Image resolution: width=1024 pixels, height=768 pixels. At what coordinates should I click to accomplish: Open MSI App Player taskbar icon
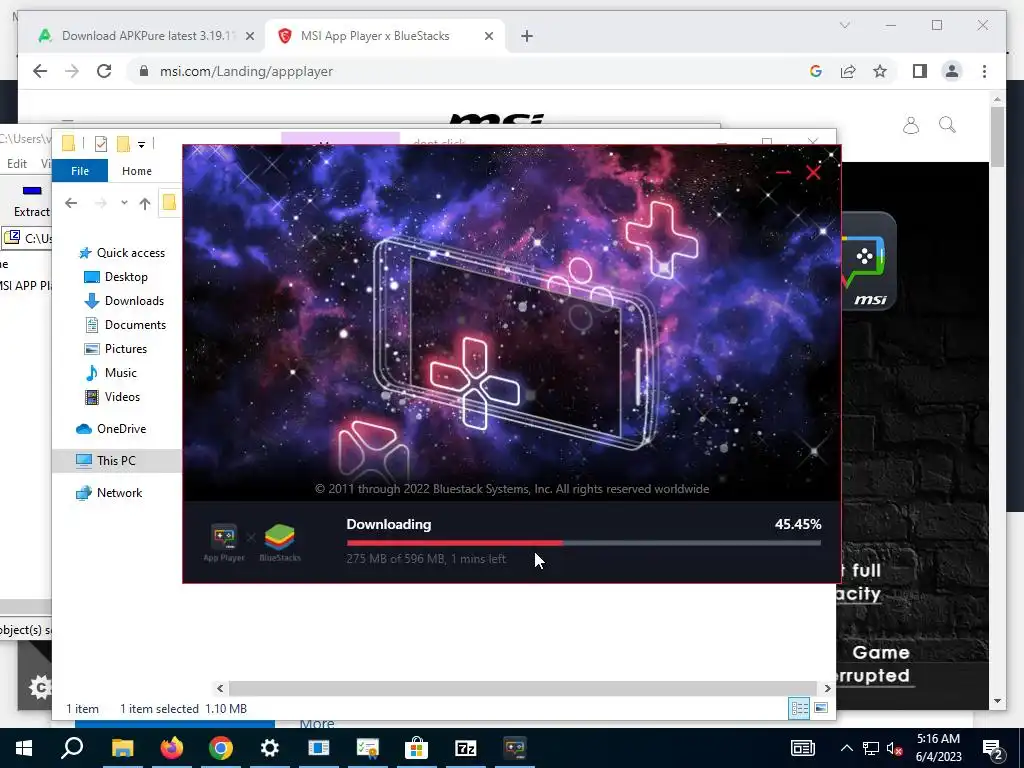click(515, 748)
